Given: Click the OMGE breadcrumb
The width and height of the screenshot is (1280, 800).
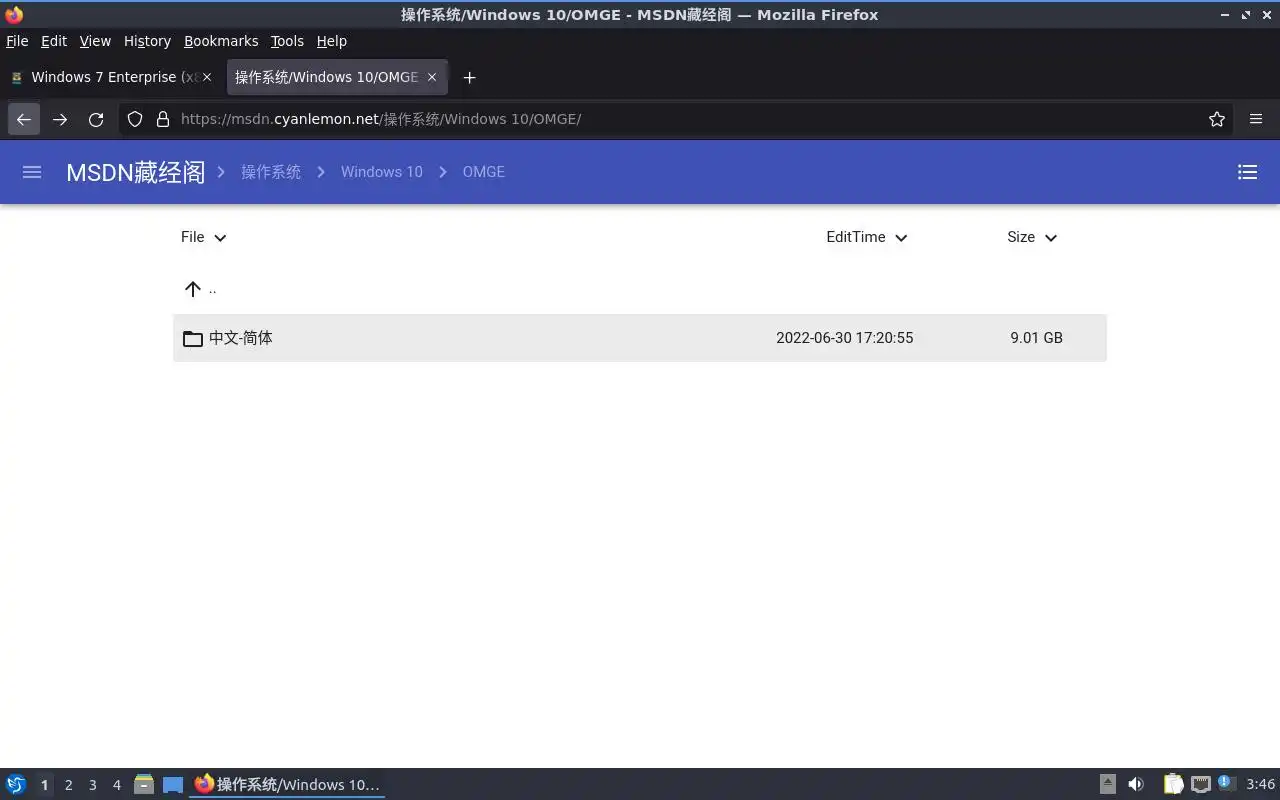Looking at the screenshot, I should (484, 172).
